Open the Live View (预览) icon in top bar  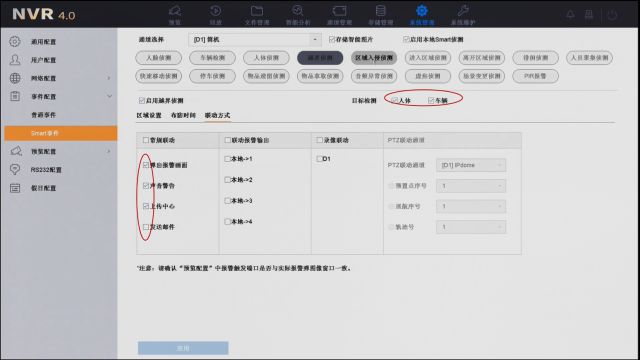pyautogui.click(x=175, y=11)
